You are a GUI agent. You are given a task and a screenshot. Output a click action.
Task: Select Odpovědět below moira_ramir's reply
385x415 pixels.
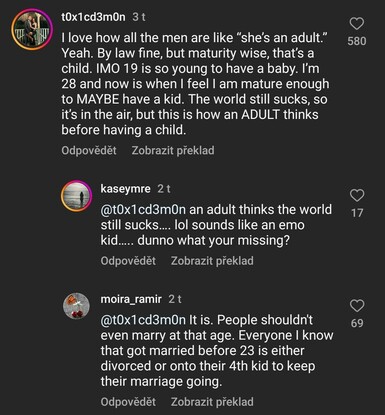[128, 402]
